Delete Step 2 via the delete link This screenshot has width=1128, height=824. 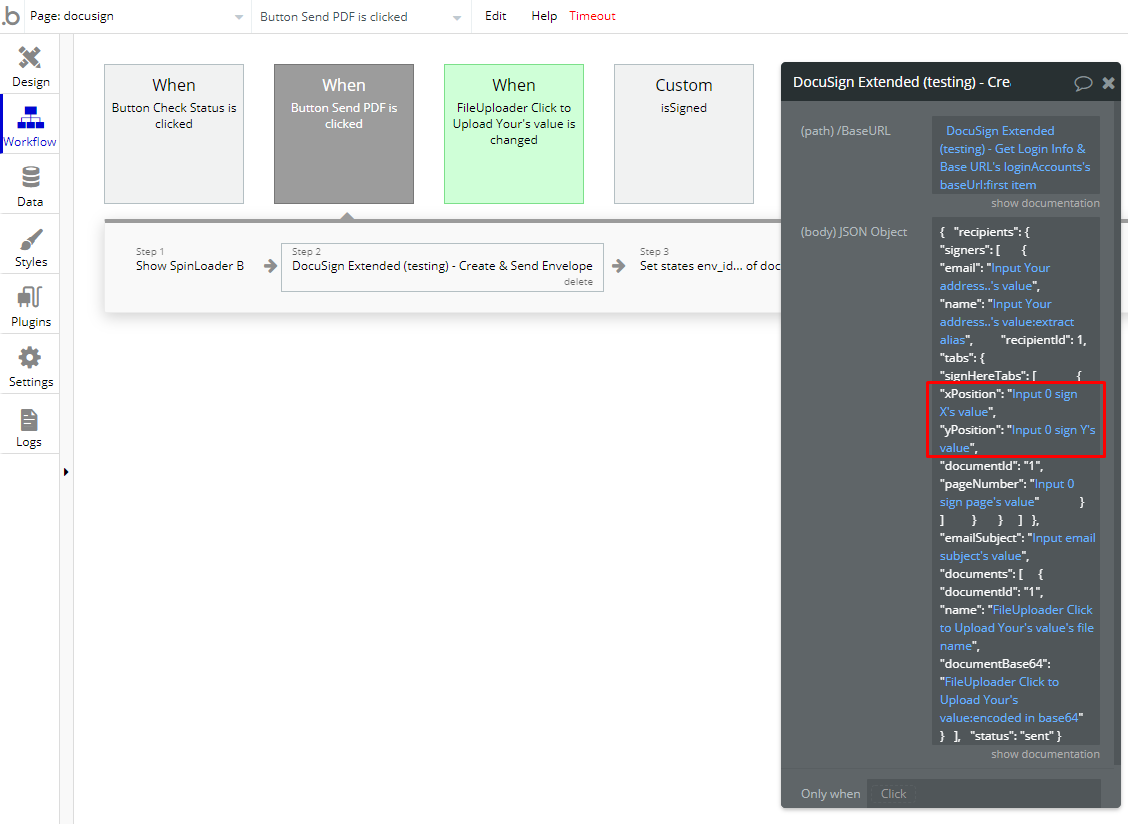point(578,282)
